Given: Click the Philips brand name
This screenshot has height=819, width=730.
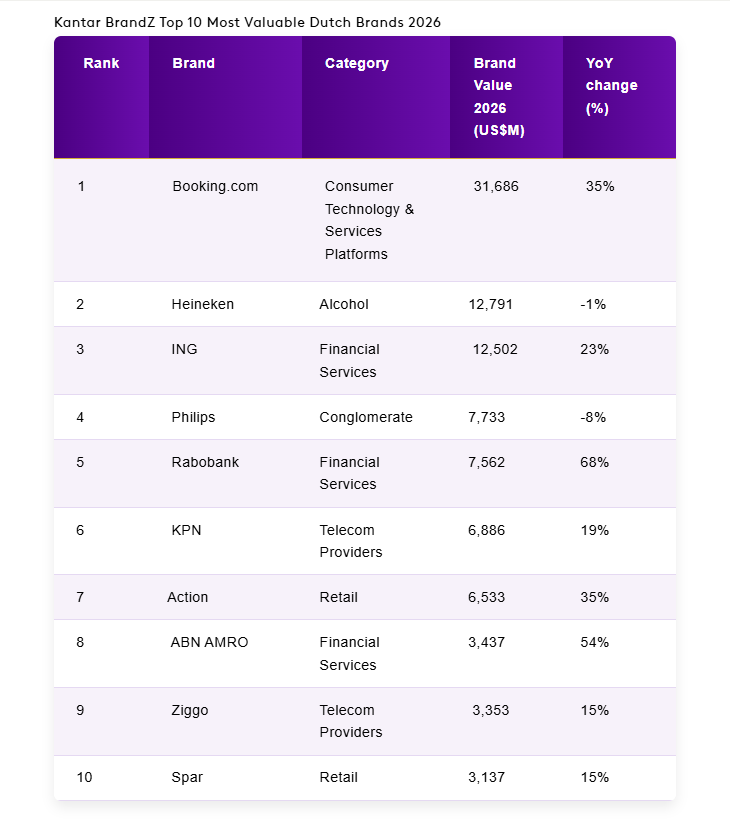Looking at the screenshot, I should click(x=193, y=417).
